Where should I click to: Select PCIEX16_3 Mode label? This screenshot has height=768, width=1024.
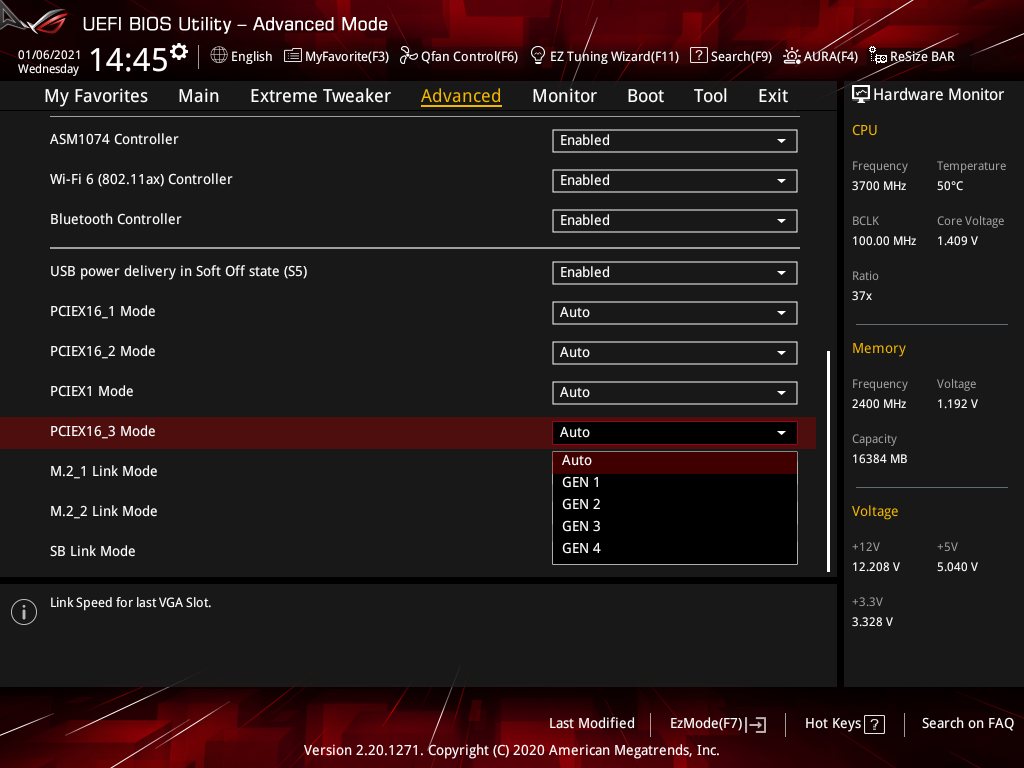(103, 432)
